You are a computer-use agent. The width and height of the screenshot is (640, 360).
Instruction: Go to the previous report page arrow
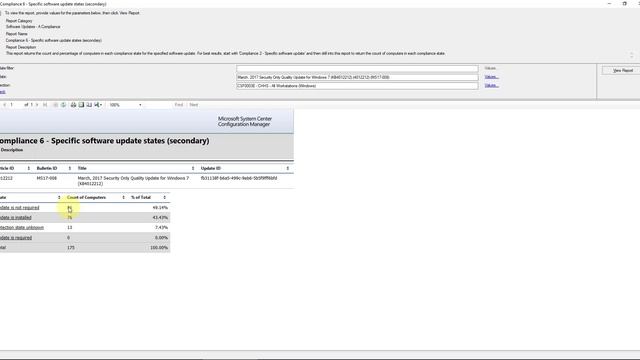(x=4, y=105)
